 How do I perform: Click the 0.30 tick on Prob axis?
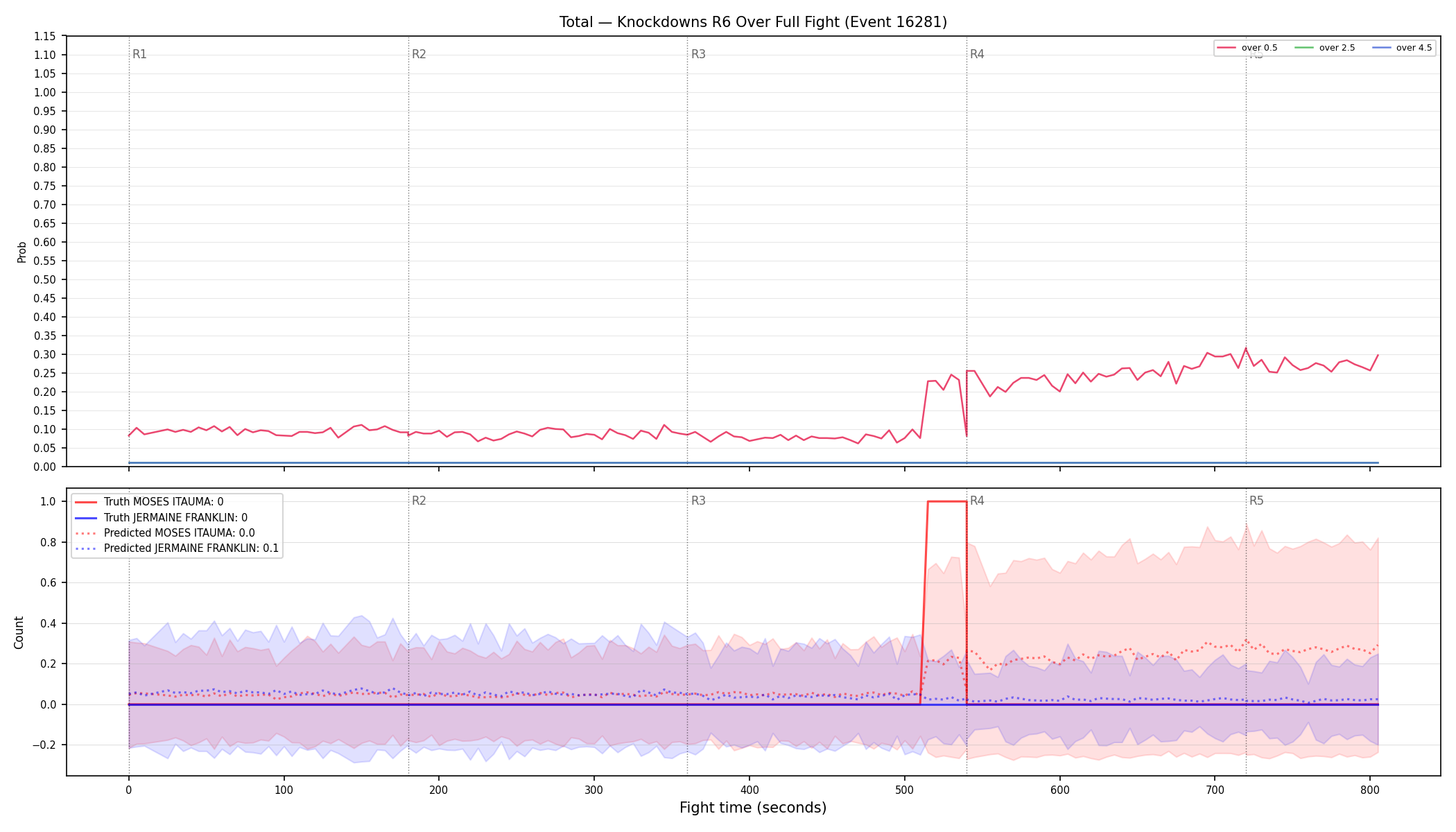click(x=45, y=354)
